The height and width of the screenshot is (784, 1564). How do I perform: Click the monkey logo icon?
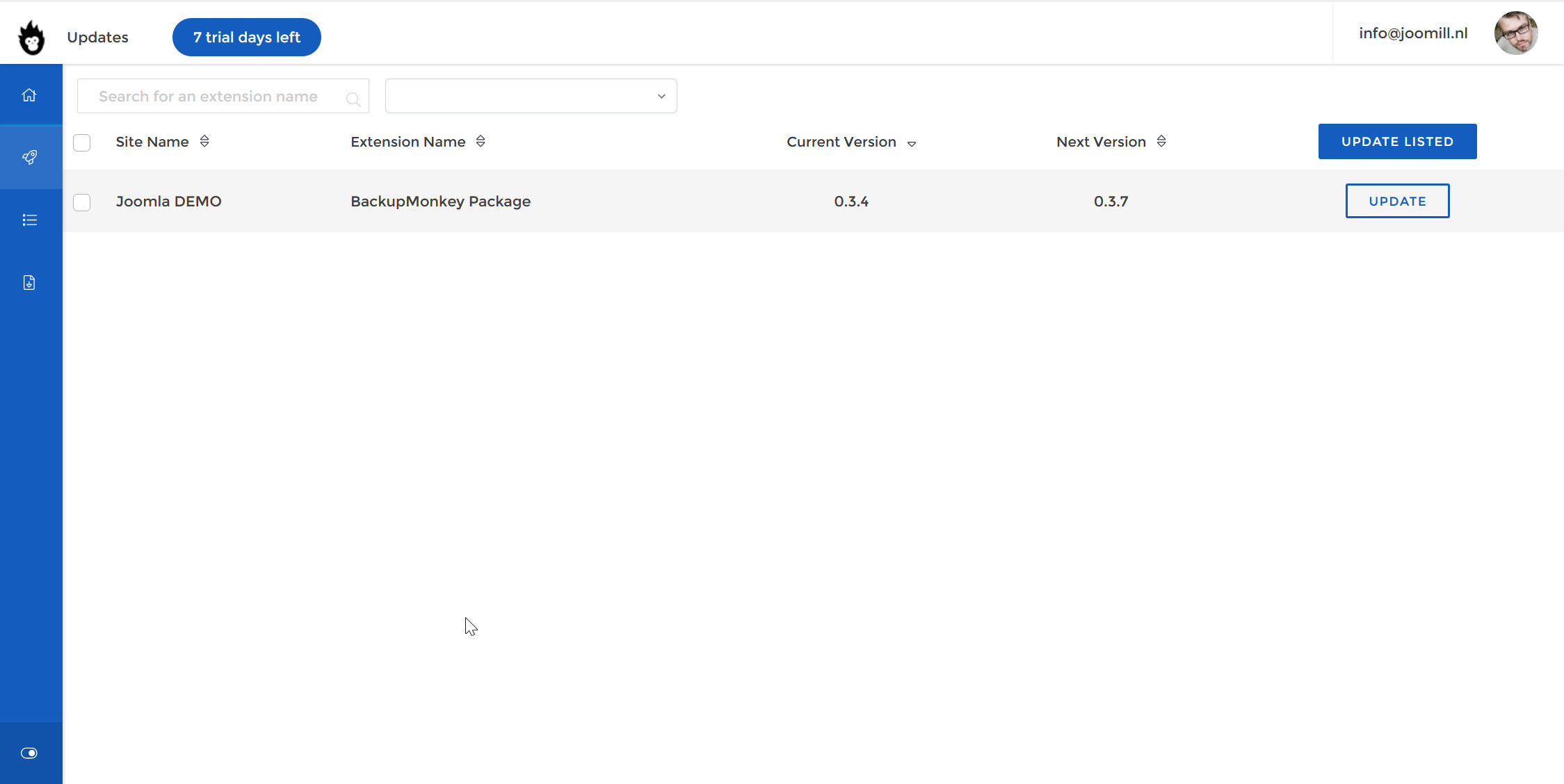(31, 38)
